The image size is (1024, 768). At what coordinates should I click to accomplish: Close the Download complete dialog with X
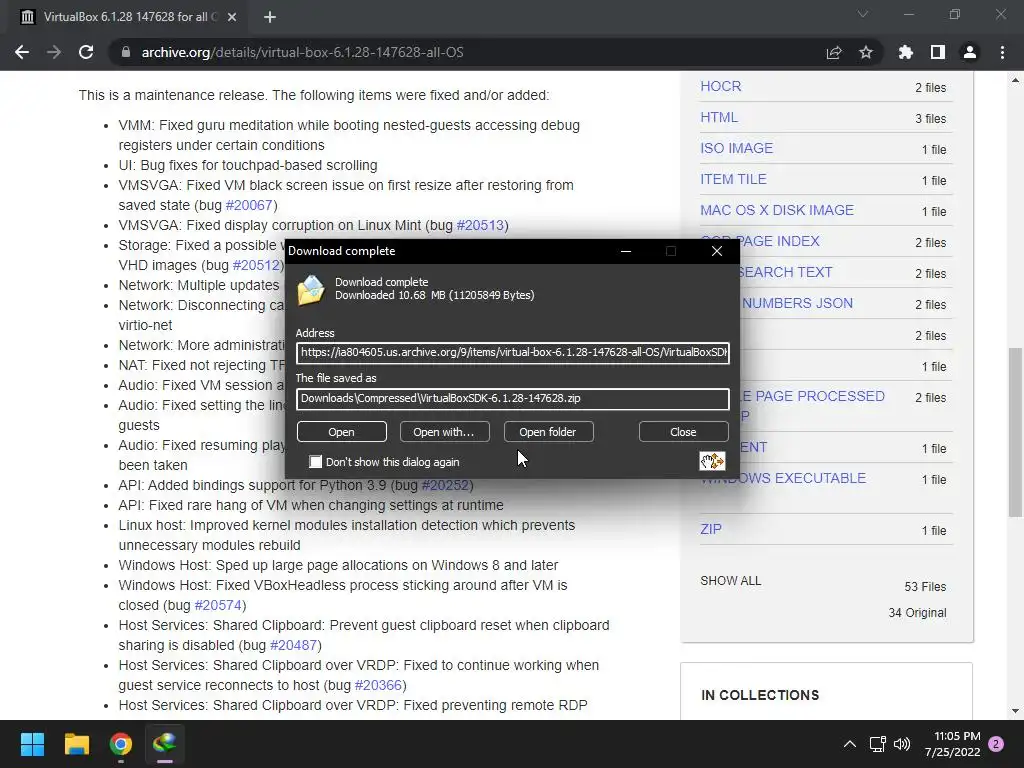click(716, 251)
